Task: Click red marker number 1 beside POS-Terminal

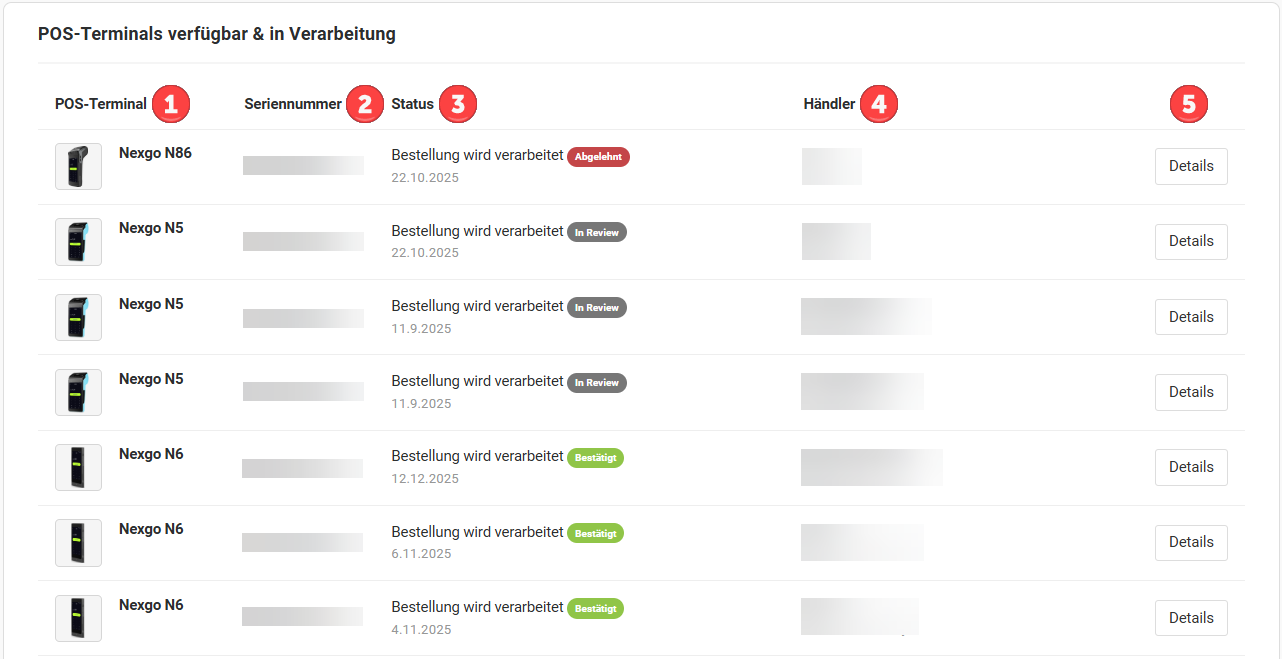Action: click(x=171, y=103)
